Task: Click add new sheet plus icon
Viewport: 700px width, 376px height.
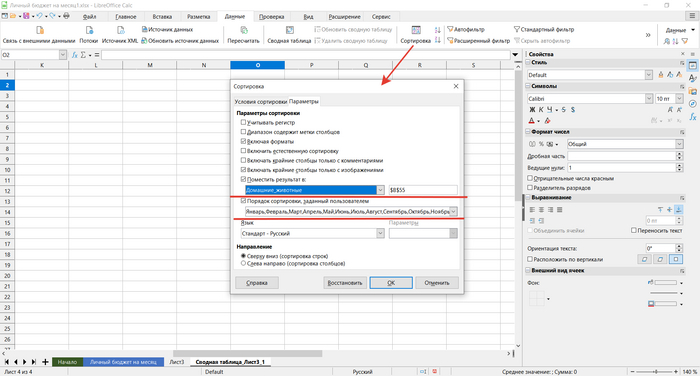Action: (45, 362)
